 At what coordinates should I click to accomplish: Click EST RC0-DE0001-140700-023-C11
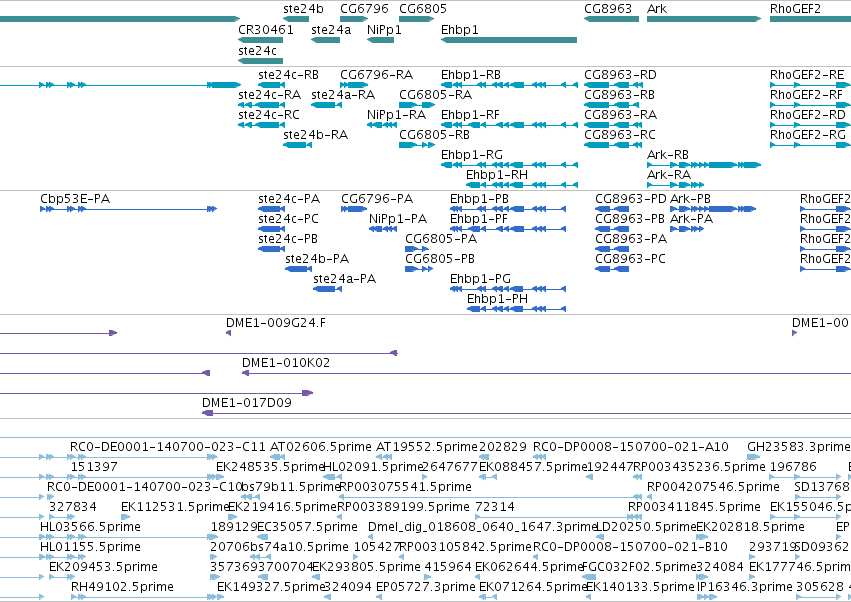coord(168,447)
